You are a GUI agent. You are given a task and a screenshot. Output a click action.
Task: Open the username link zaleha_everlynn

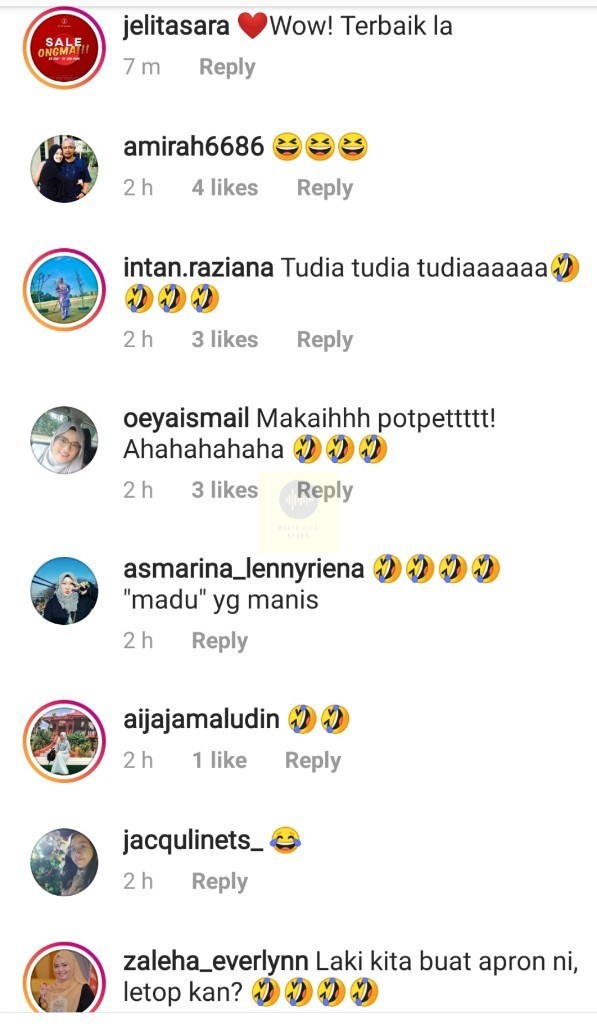tap(216, 961)
